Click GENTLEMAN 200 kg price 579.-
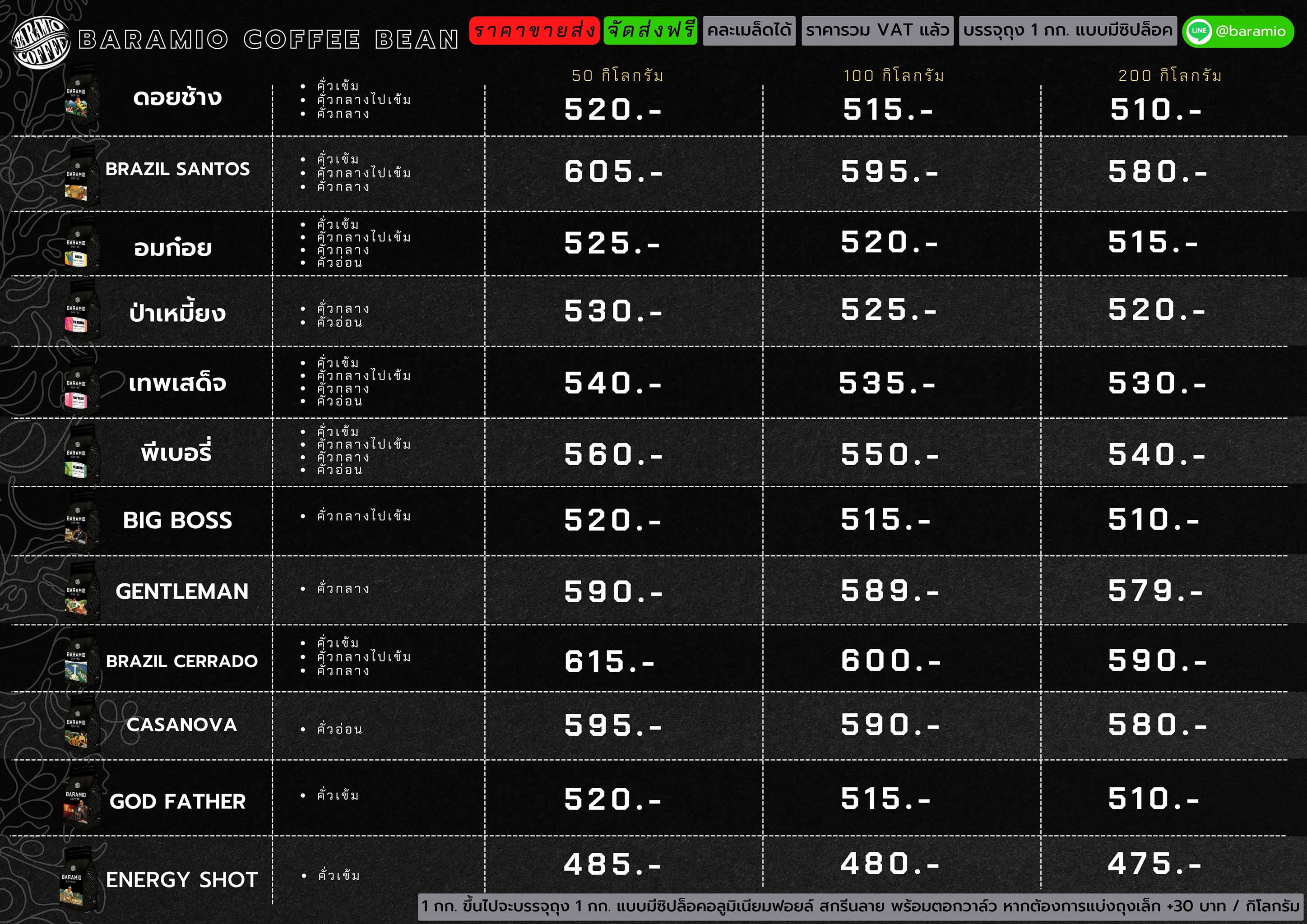Image resolution: width=1307 pixels, height=924 pixels. [1155, 591]
